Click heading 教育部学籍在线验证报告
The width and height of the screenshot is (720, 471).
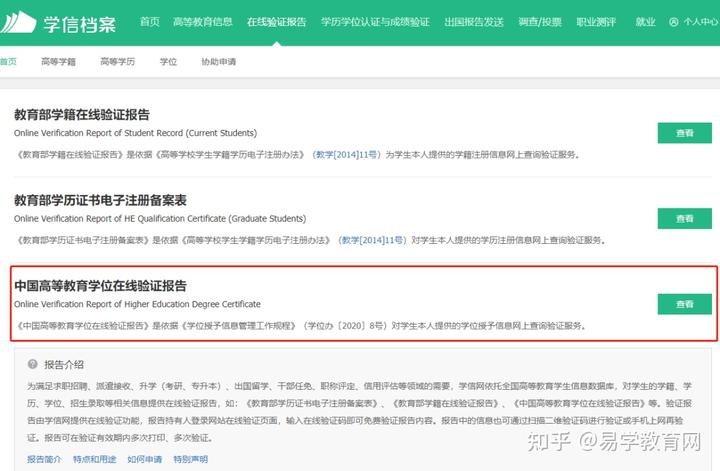pyautogui.click(x=82, y=114)
